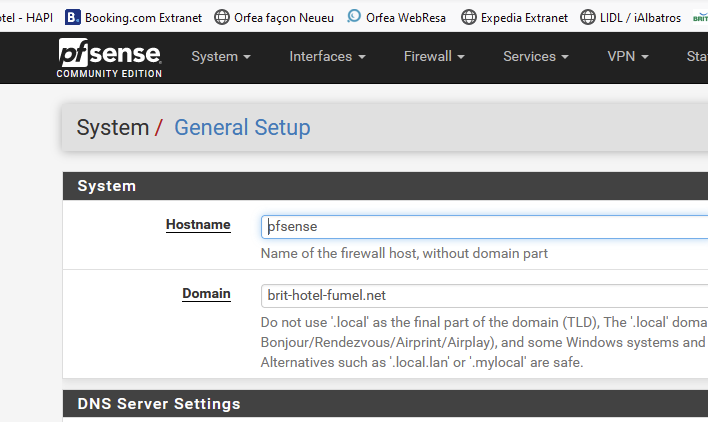Click the pfSense Community Edition logo
Image resolution: width=708 pixels, height=422 pixels.
109,58
